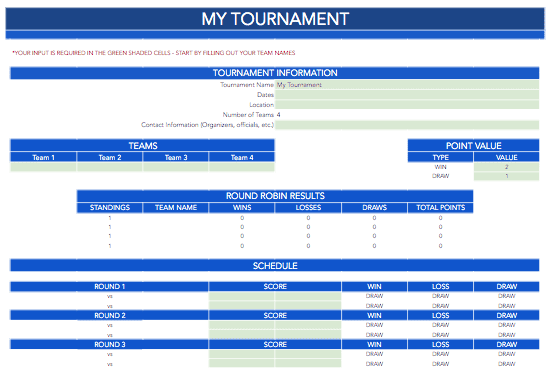Click the ROUND 3 header cell

pyautogui.click(x=109, y=345)
